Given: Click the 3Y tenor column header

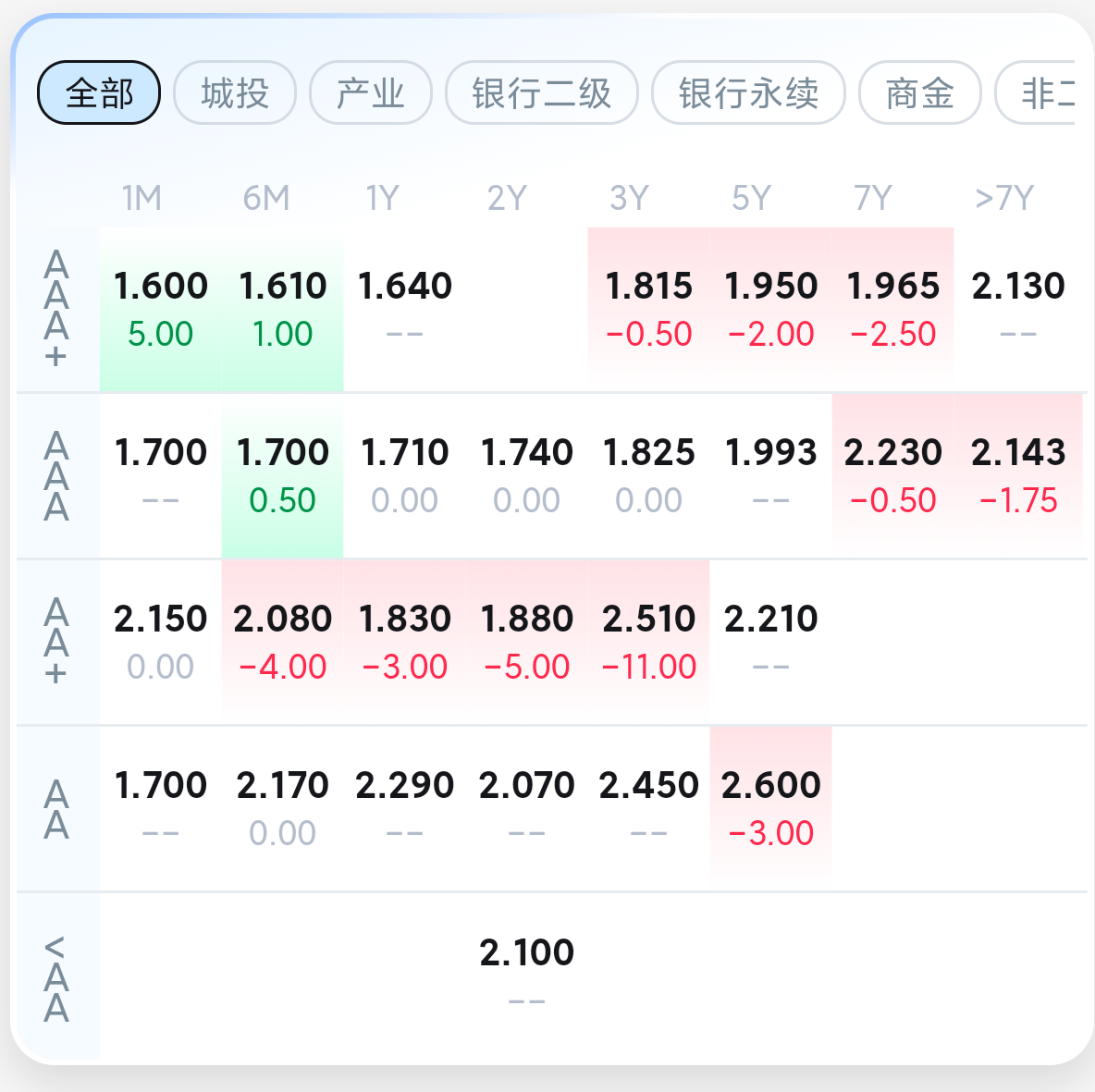Looking at the screenshot, I should coord(629,198).
